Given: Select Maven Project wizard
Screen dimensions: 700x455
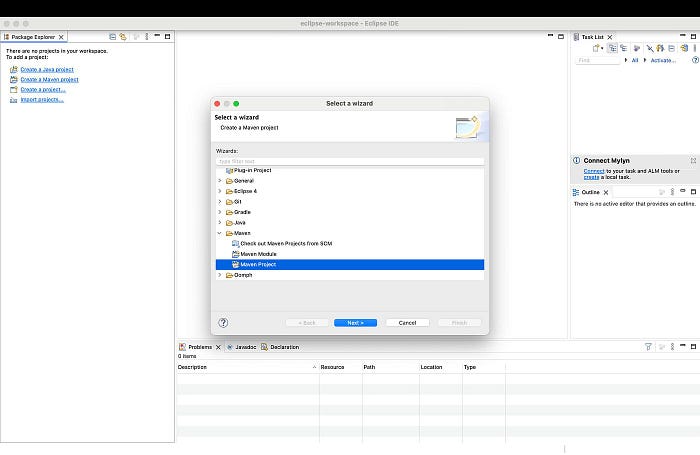Looking at the screenshot, I should 350,265.
